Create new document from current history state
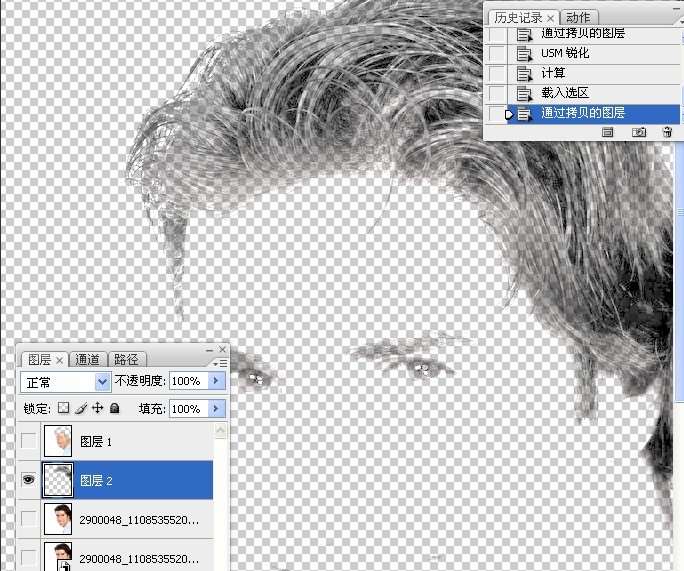 coord(607,132)
